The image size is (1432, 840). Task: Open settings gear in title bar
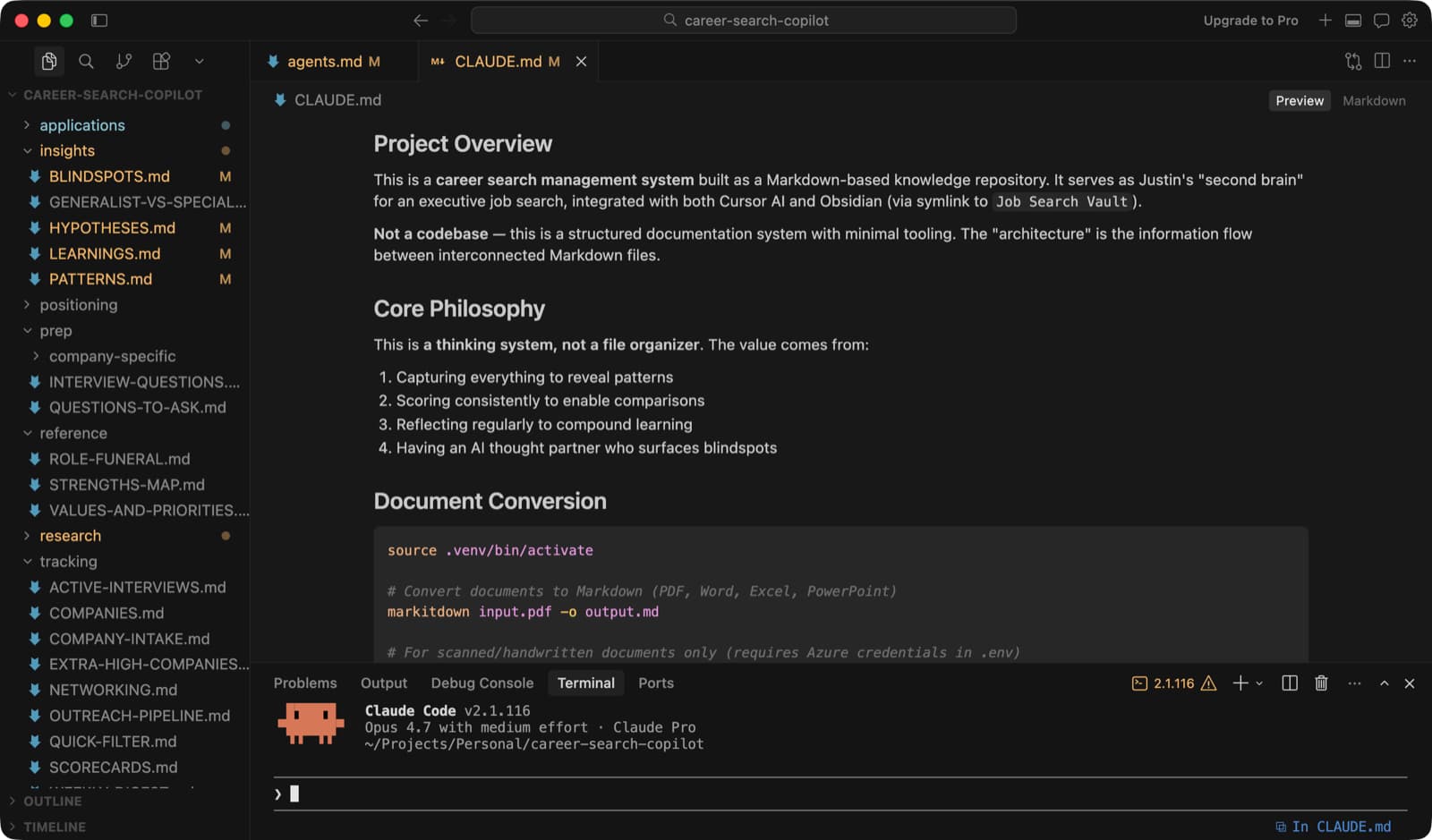pyautogui.click(x=1410, y=20)
